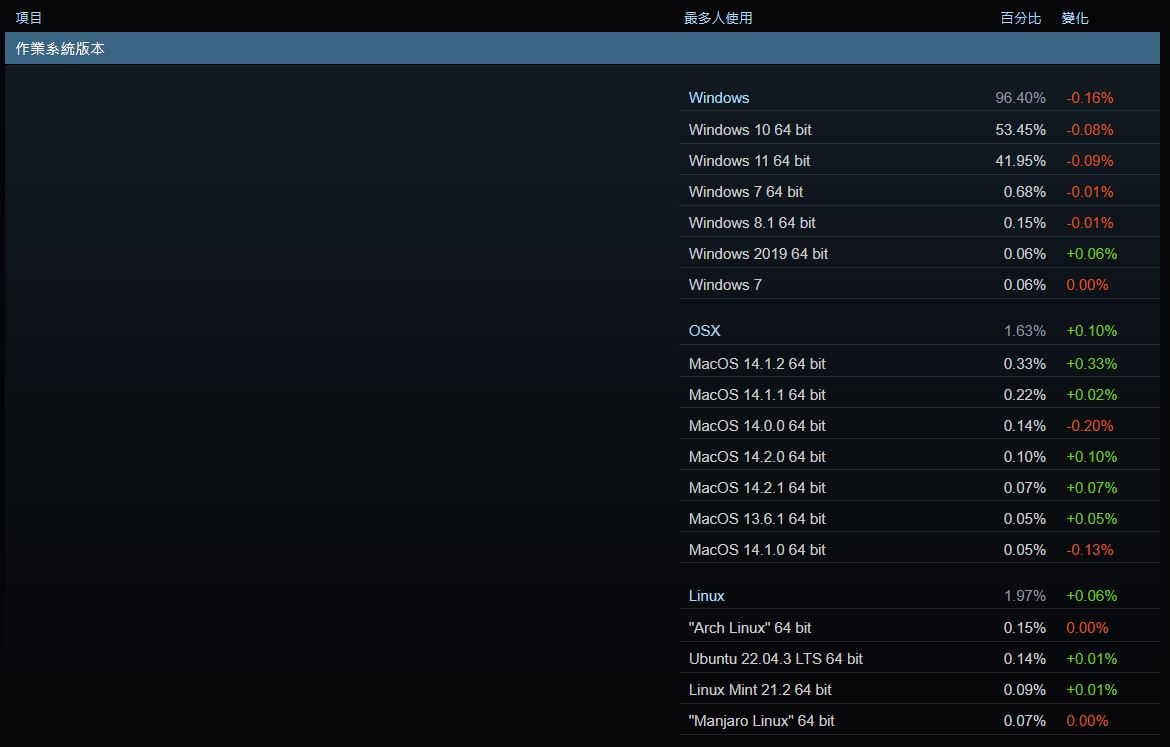Click the 變化 column header

click(1074, 18)
